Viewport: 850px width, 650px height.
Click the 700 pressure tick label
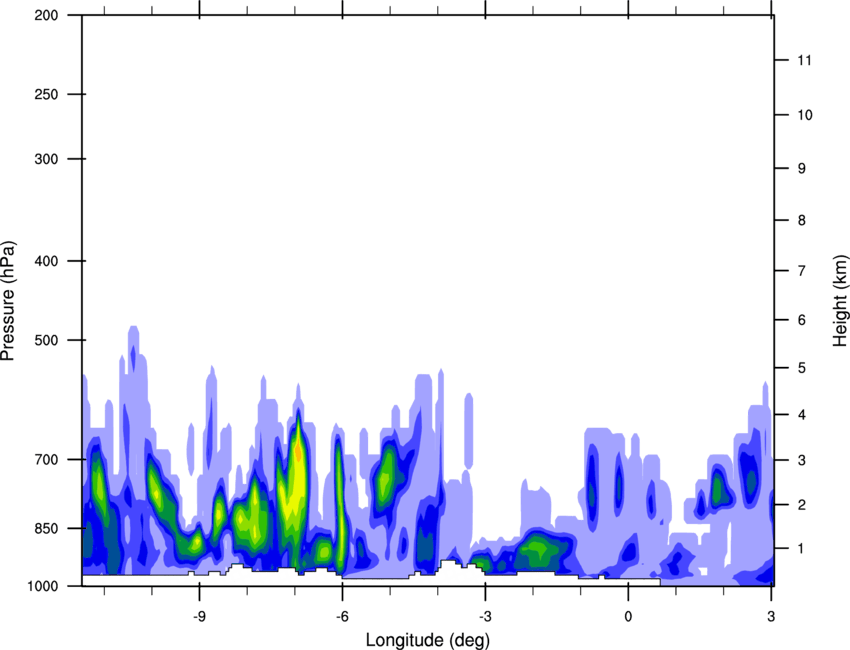[46, 459]
